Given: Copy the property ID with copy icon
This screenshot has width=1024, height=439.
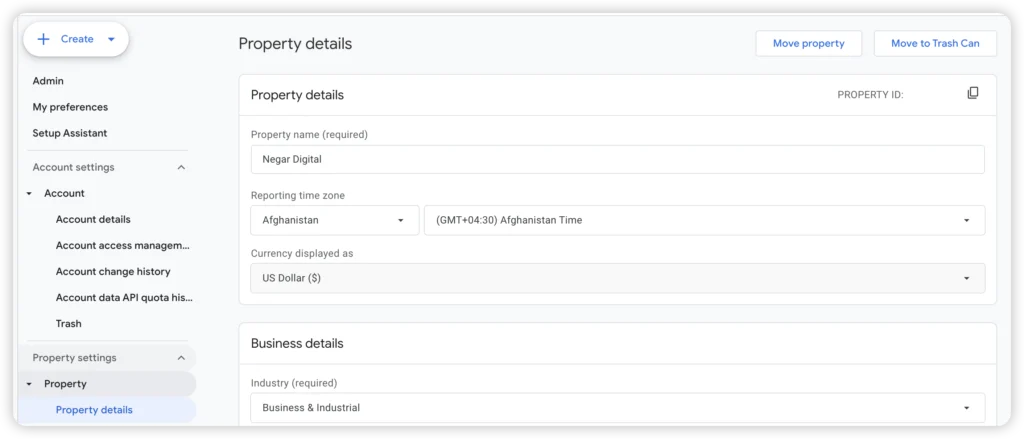Looking at the screenshot, I should 972,93.
